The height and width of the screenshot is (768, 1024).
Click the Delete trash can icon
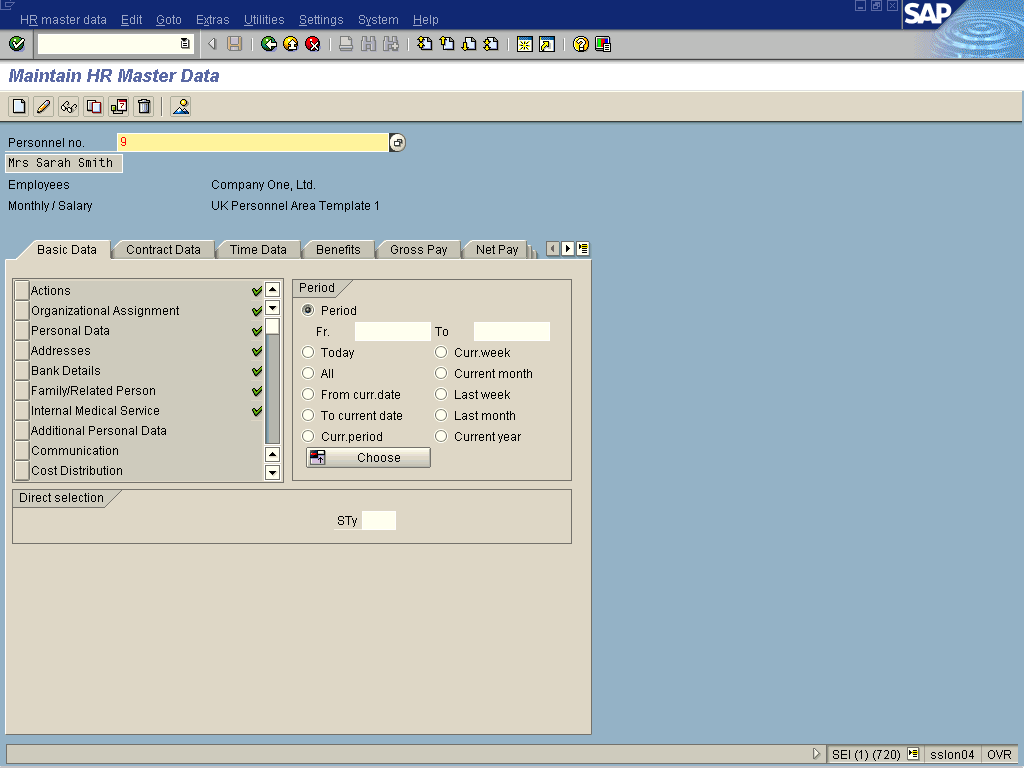point(144,106)
